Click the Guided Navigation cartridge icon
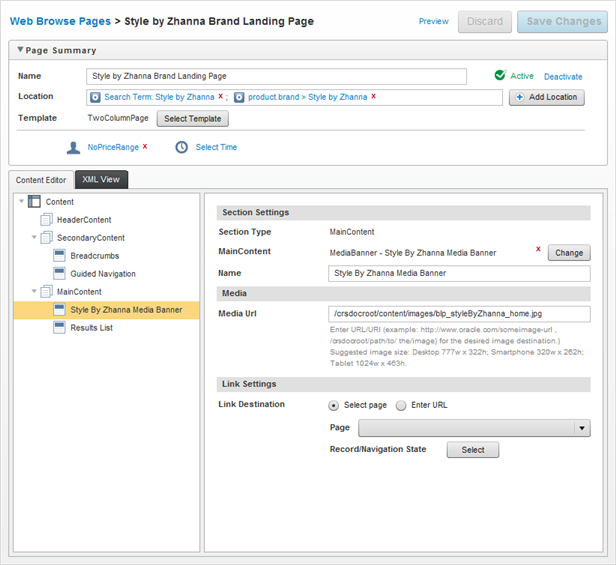 point(59,273)
